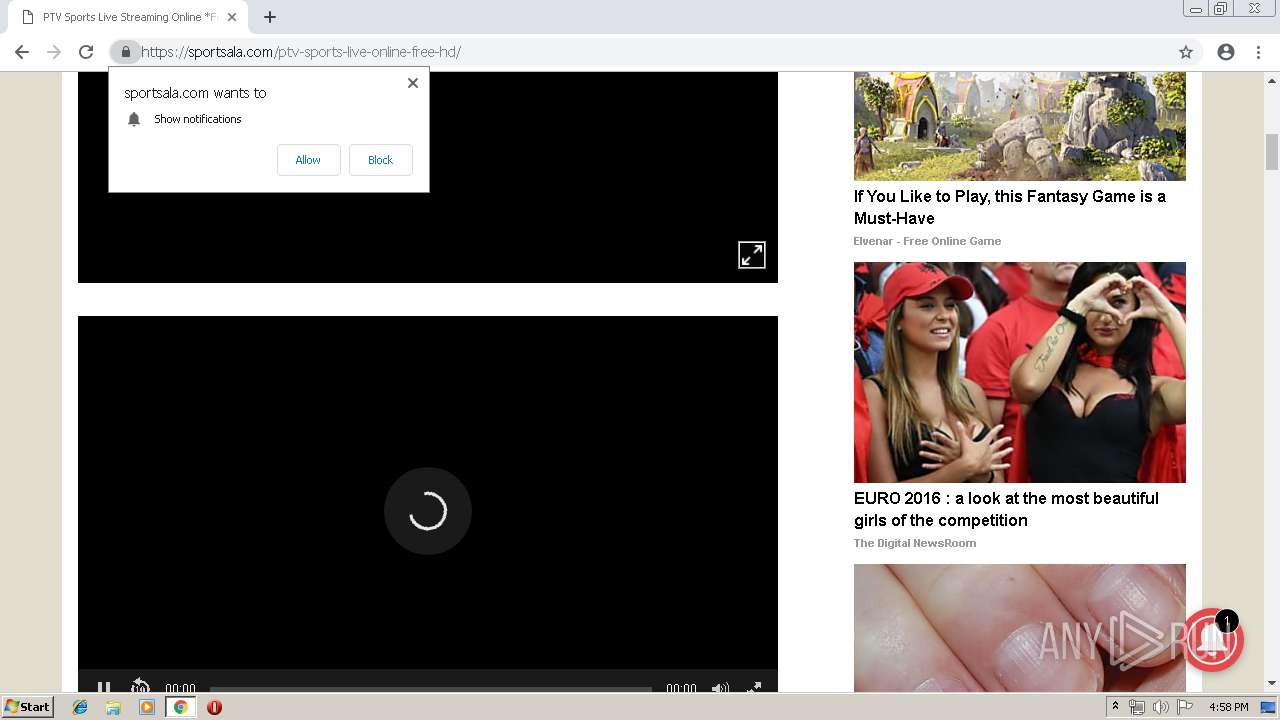
Task: Reload the sportsala.com page
Action: [86, 52]
